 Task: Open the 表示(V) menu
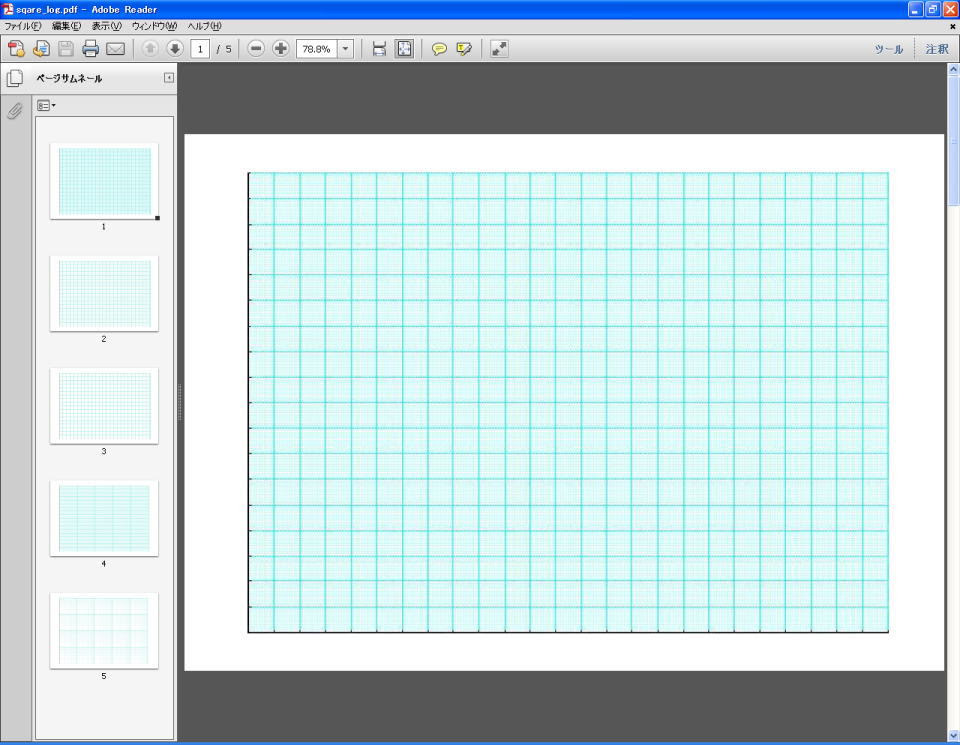pos(107,26)
